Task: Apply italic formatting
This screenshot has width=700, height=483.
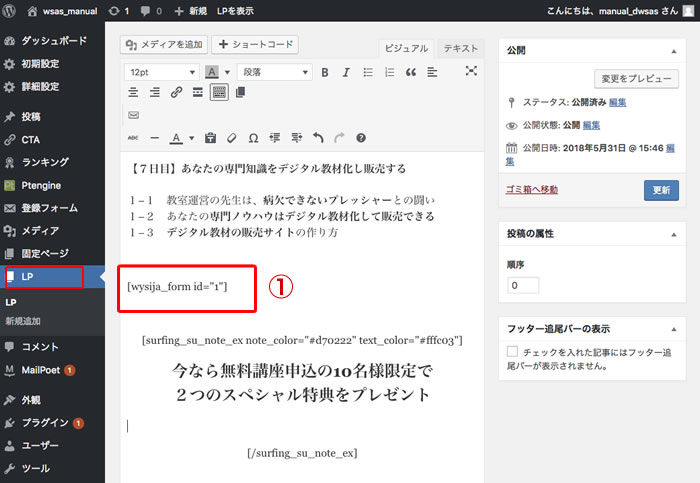Action: [346, 72]
